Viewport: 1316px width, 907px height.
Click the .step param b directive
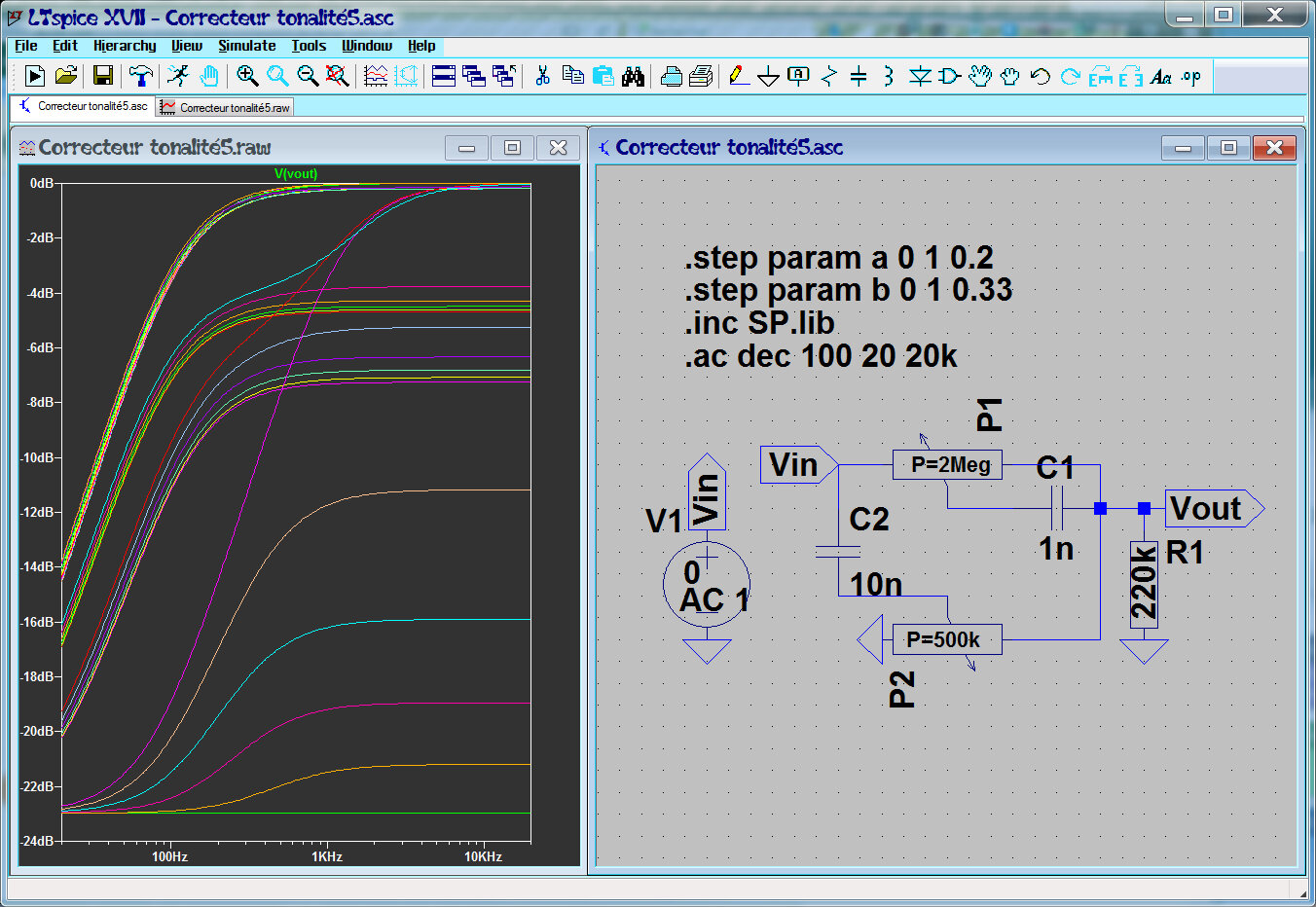pos(849,290)
